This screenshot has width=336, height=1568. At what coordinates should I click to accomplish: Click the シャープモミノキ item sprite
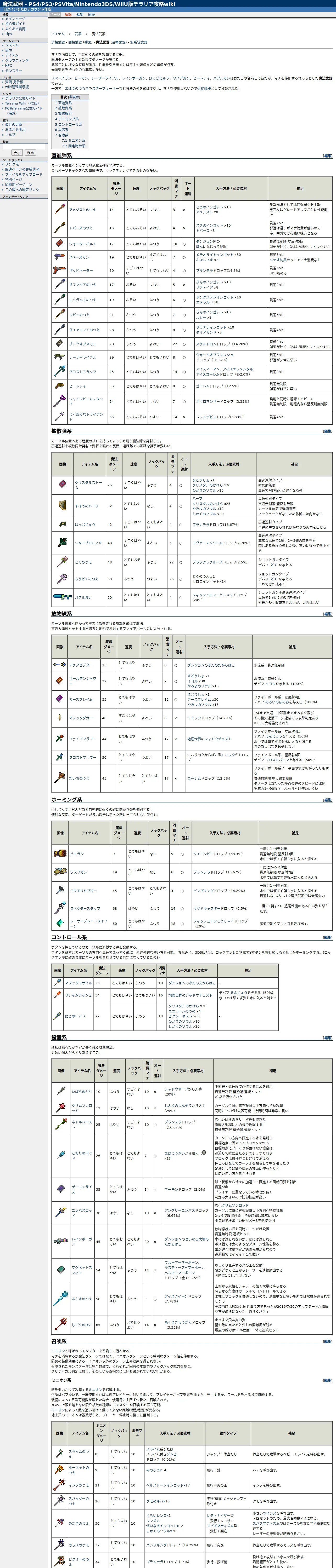(x=62, y=542)
